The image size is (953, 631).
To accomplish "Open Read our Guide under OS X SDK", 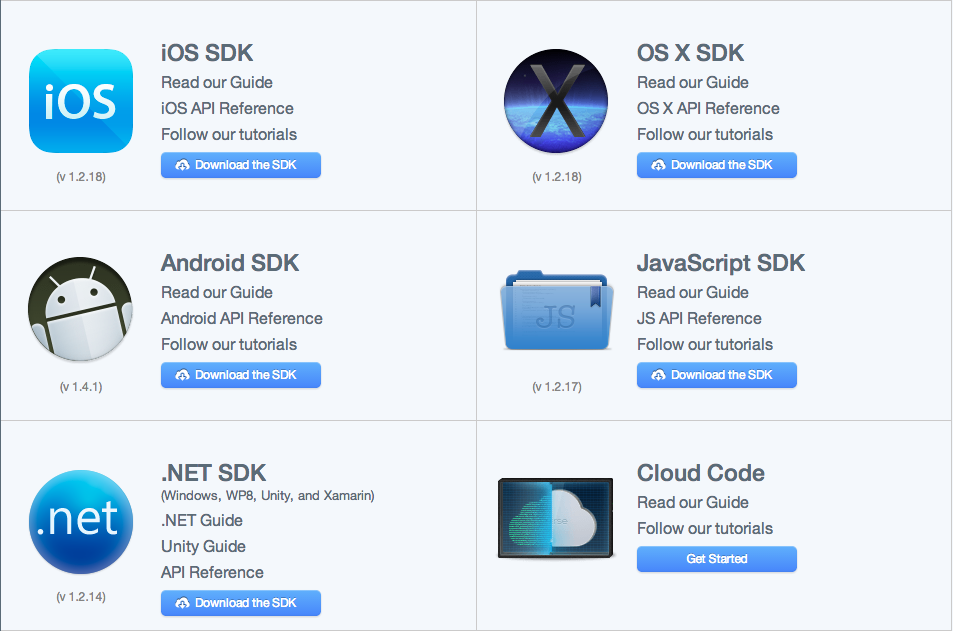I will point(693,82).
